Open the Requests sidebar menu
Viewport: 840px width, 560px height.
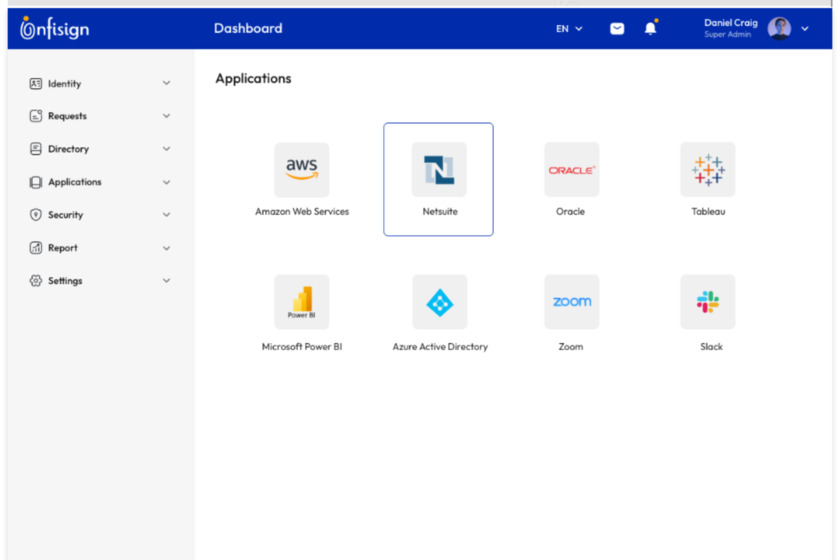coord(67,116)
